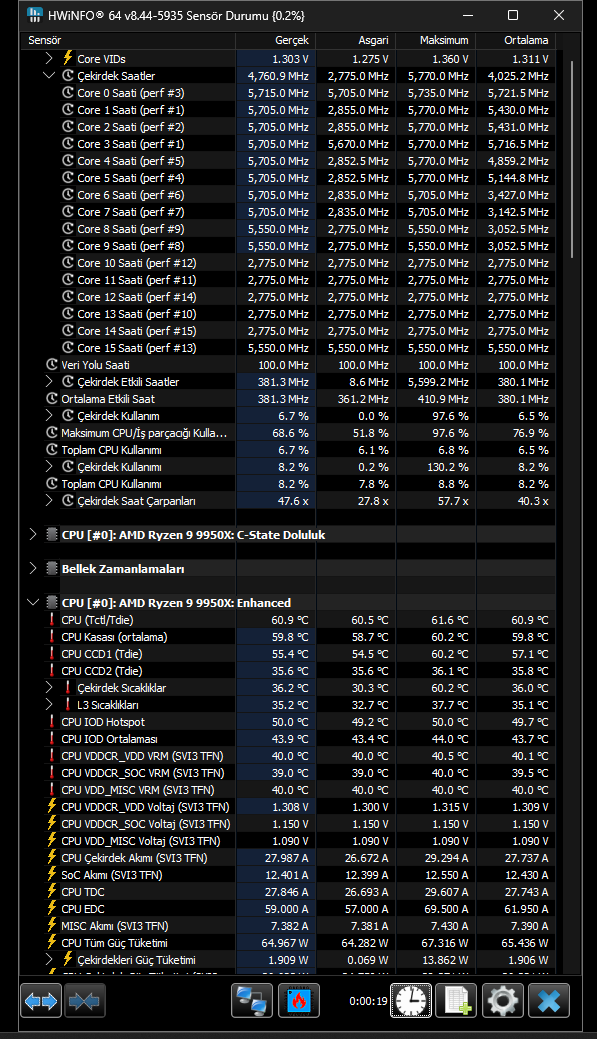Select the Core 15 Saati (perf #13) row
This screenshot has height=1039, width=597.
(x=289, y=348)
